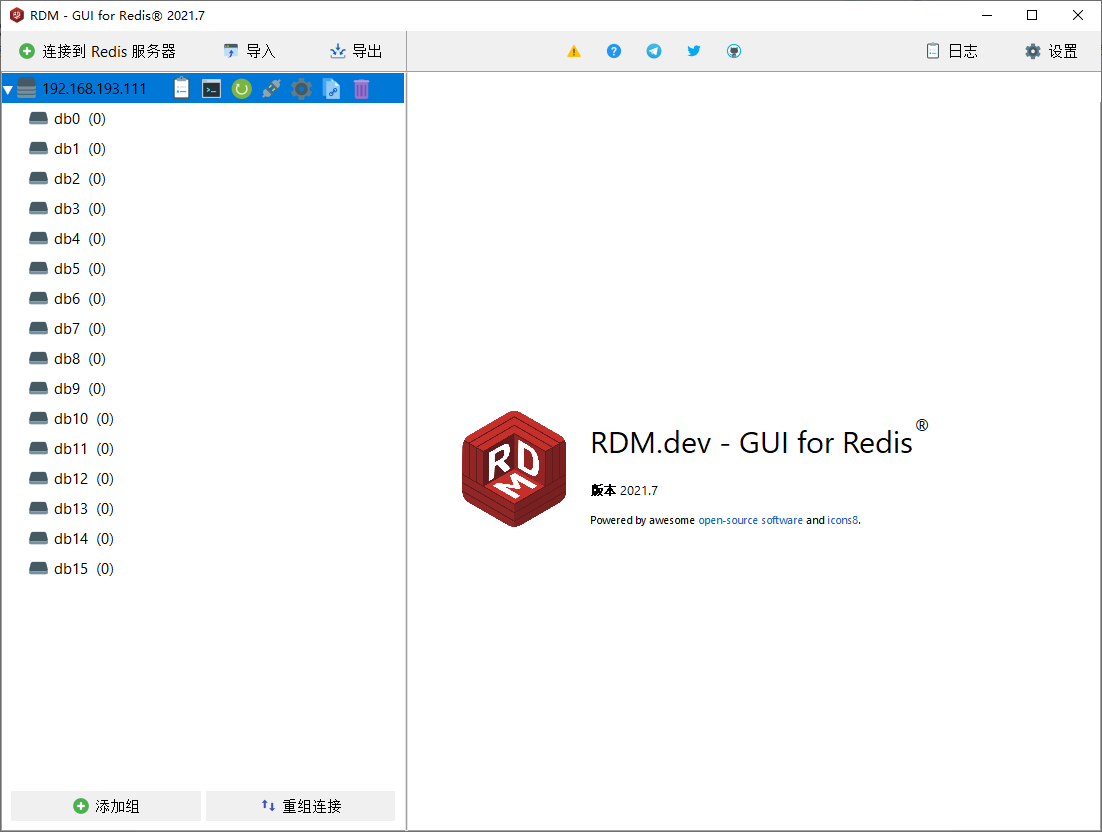Click the yellow warning triangle icon
Image resolution: width=1102 pixels, height=832 pixels.
pyautogui.click(x=574, y=51)
